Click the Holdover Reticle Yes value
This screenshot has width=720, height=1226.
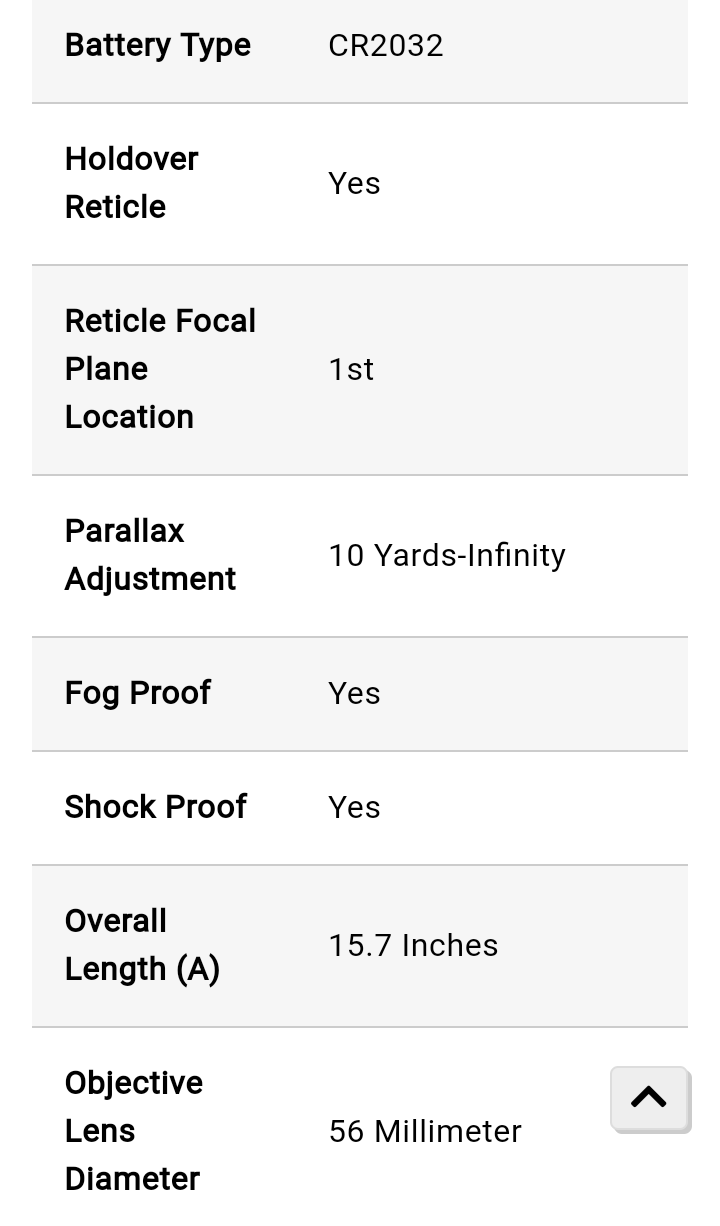click(354, 183)
